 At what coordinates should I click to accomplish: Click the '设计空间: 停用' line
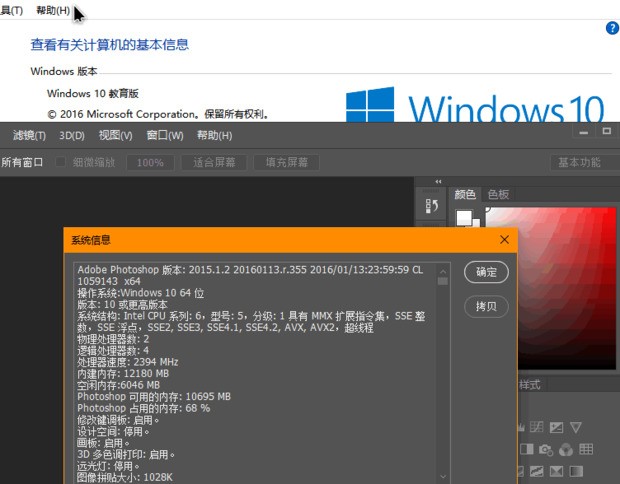click(113, 431)
